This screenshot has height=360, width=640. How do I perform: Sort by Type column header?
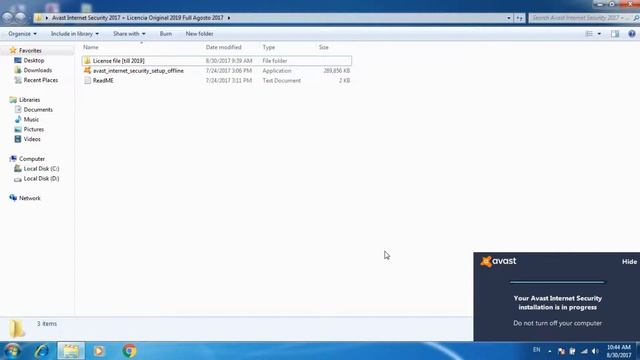(x=269, y=47)
